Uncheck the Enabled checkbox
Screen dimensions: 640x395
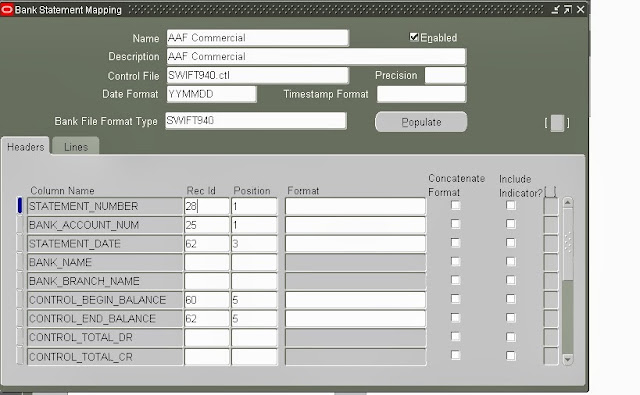414,37
